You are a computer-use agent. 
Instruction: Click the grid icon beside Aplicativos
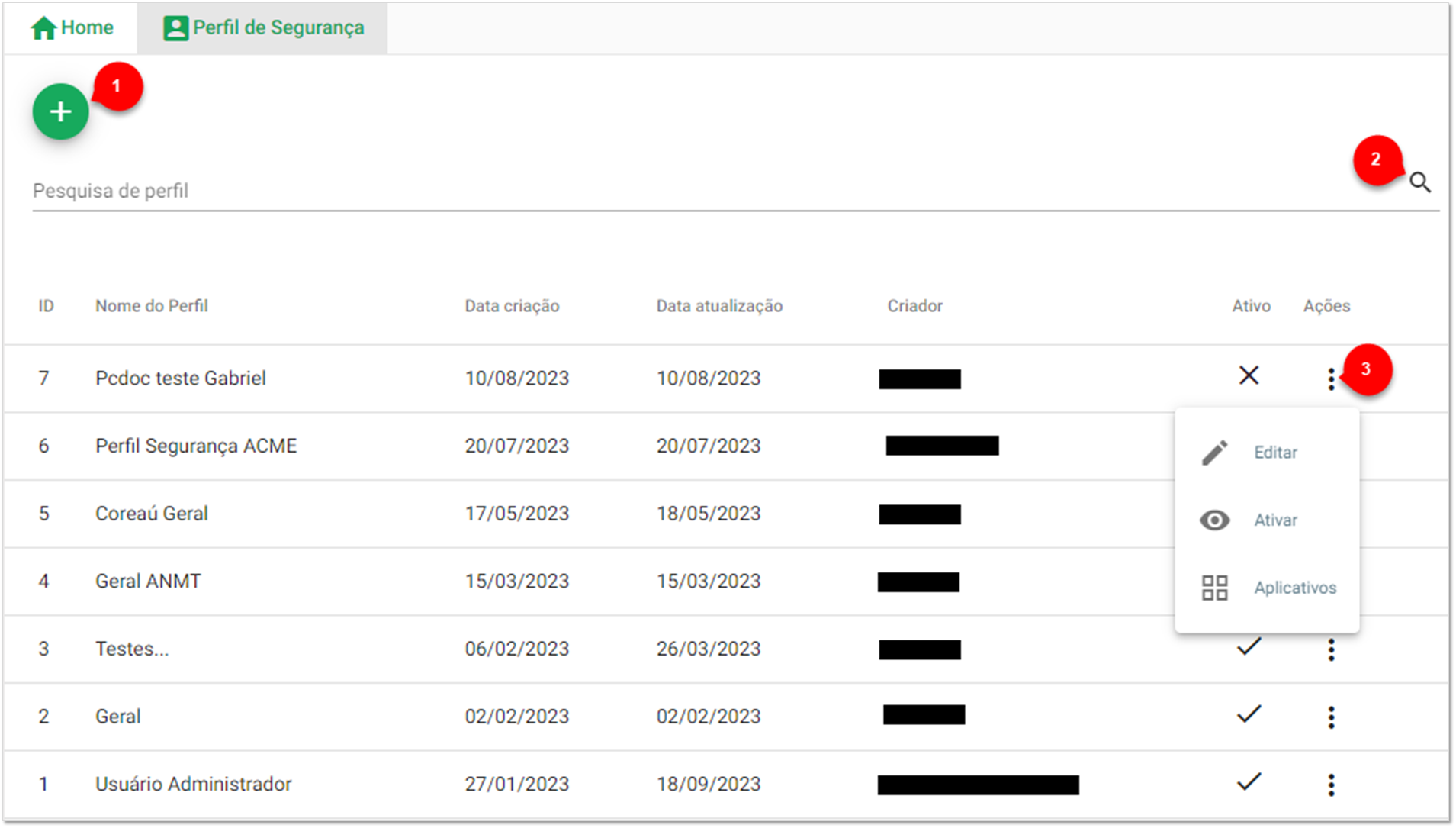tap(1214, 588)
